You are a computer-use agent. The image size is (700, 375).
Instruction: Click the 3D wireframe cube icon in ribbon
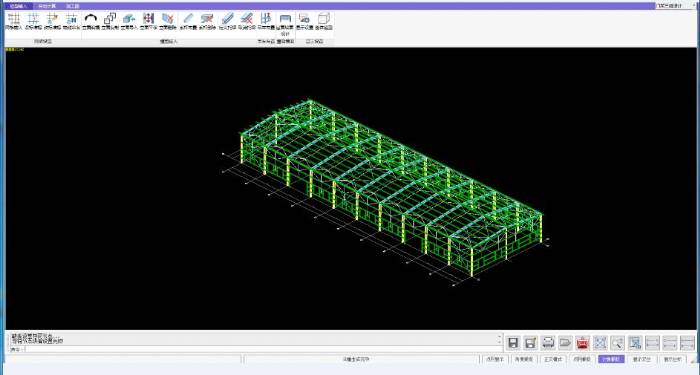pyautogui.click(x=324, y=19)
